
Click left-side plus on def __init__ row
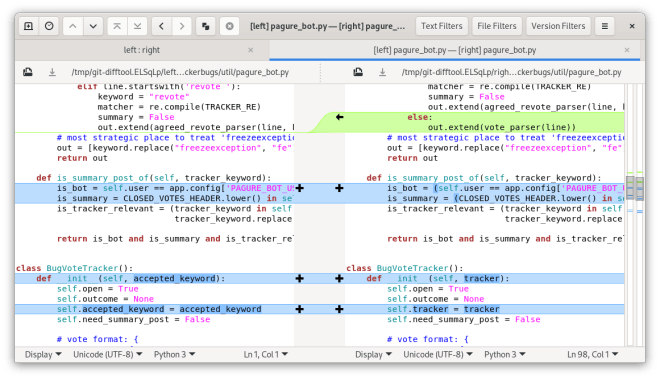point(300,278)
